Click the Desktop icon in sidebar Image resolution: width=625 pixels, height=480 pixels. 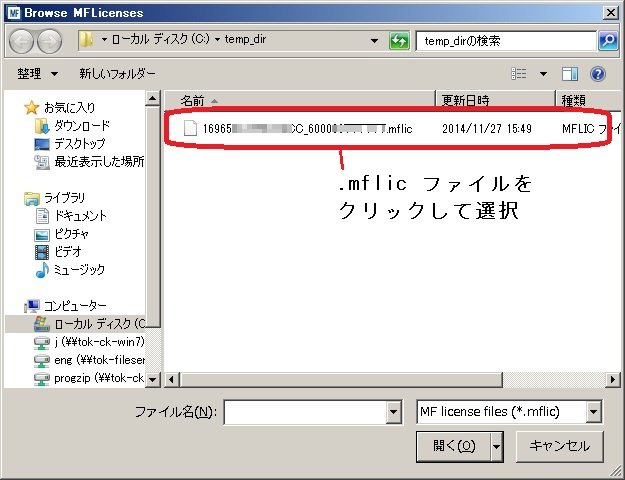point(41,144)
